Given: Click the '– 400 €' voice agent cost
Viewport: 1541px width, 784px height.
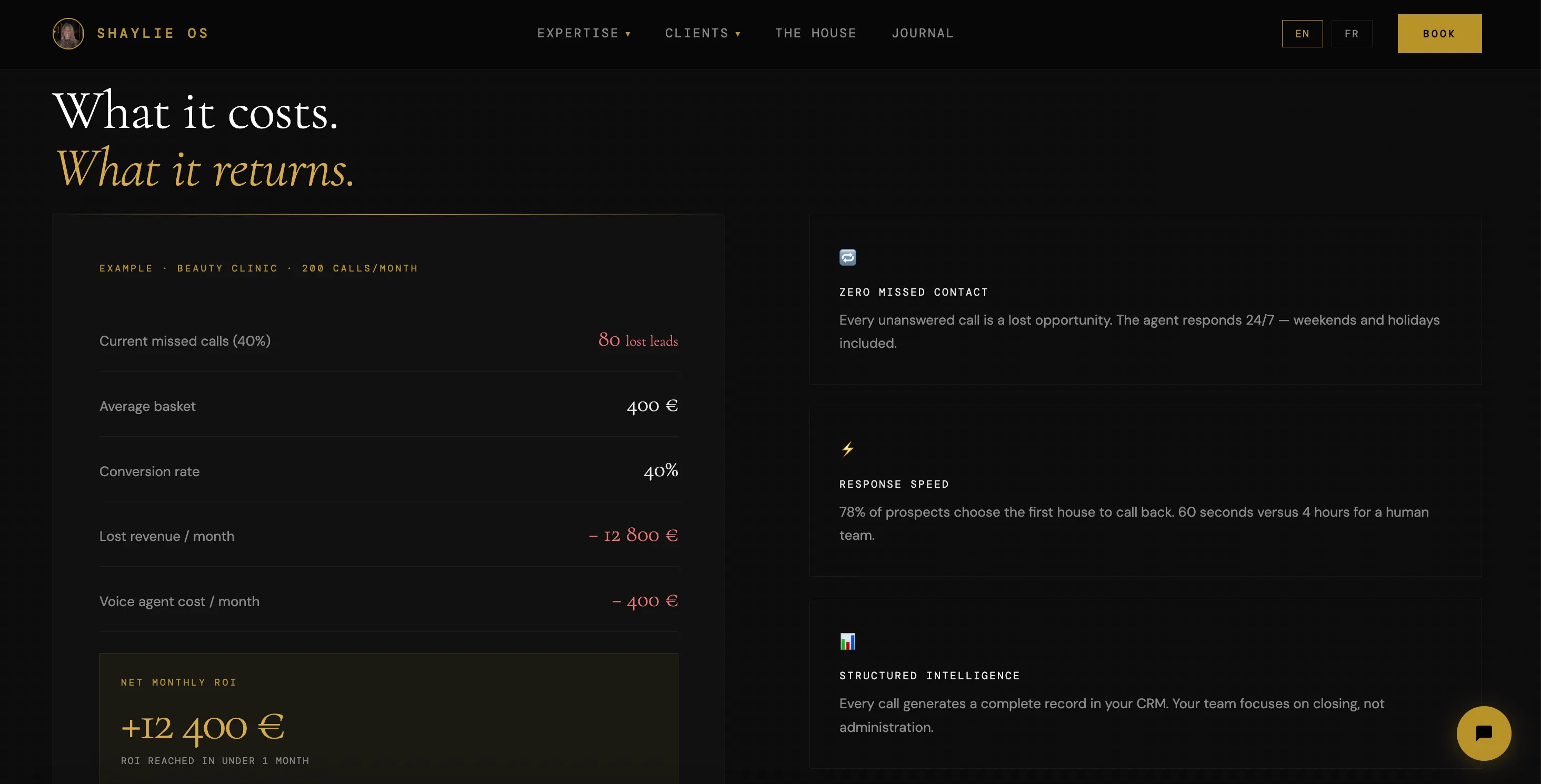Looking at the screenshot, I should 645,601.
